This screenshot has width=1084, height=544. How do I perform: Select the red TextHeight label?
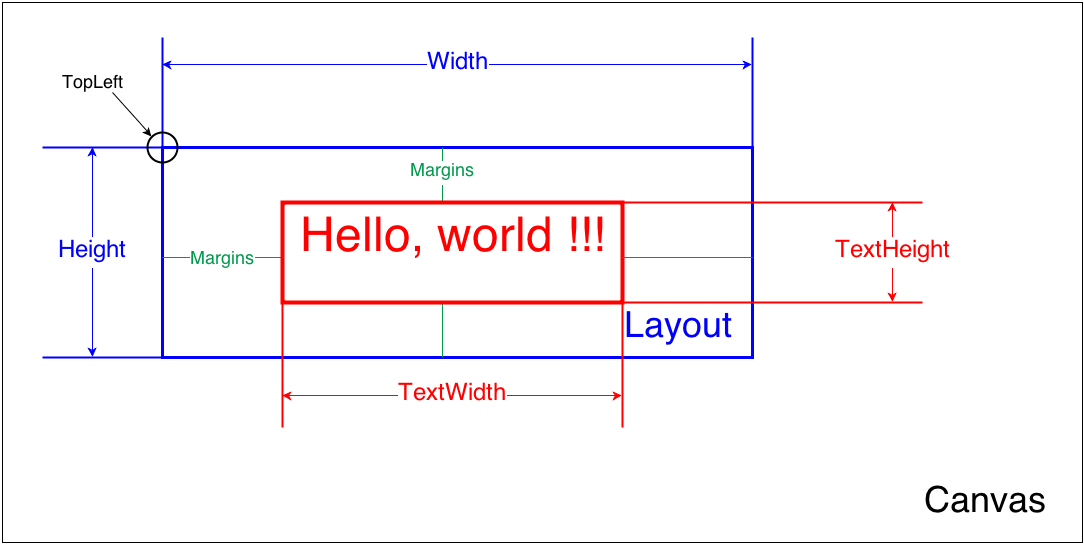(x=892, y=249)
